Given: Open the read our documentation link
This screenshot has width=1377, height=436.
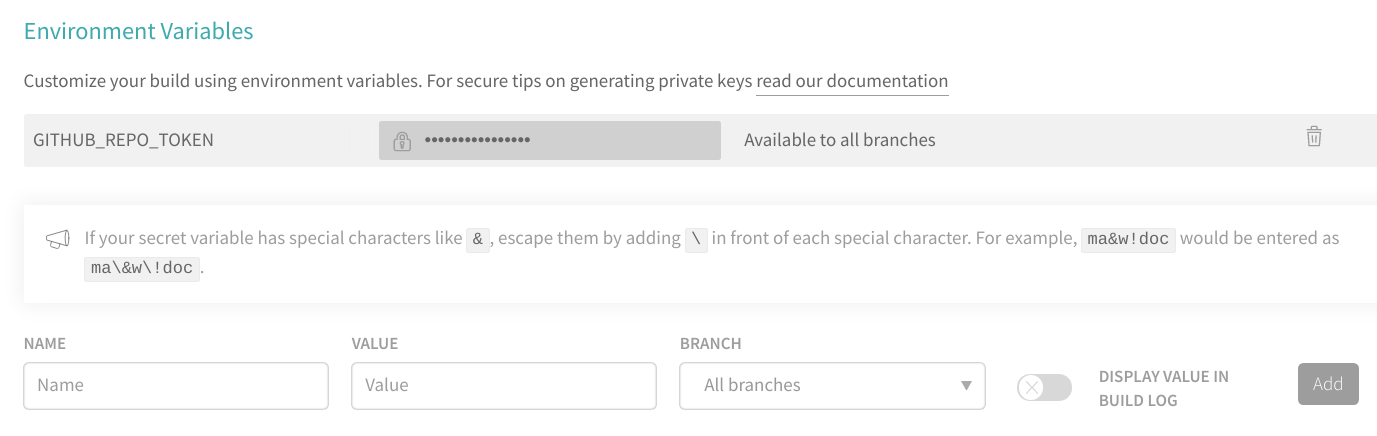Looking at the screenshot, I should click(852, 81).
